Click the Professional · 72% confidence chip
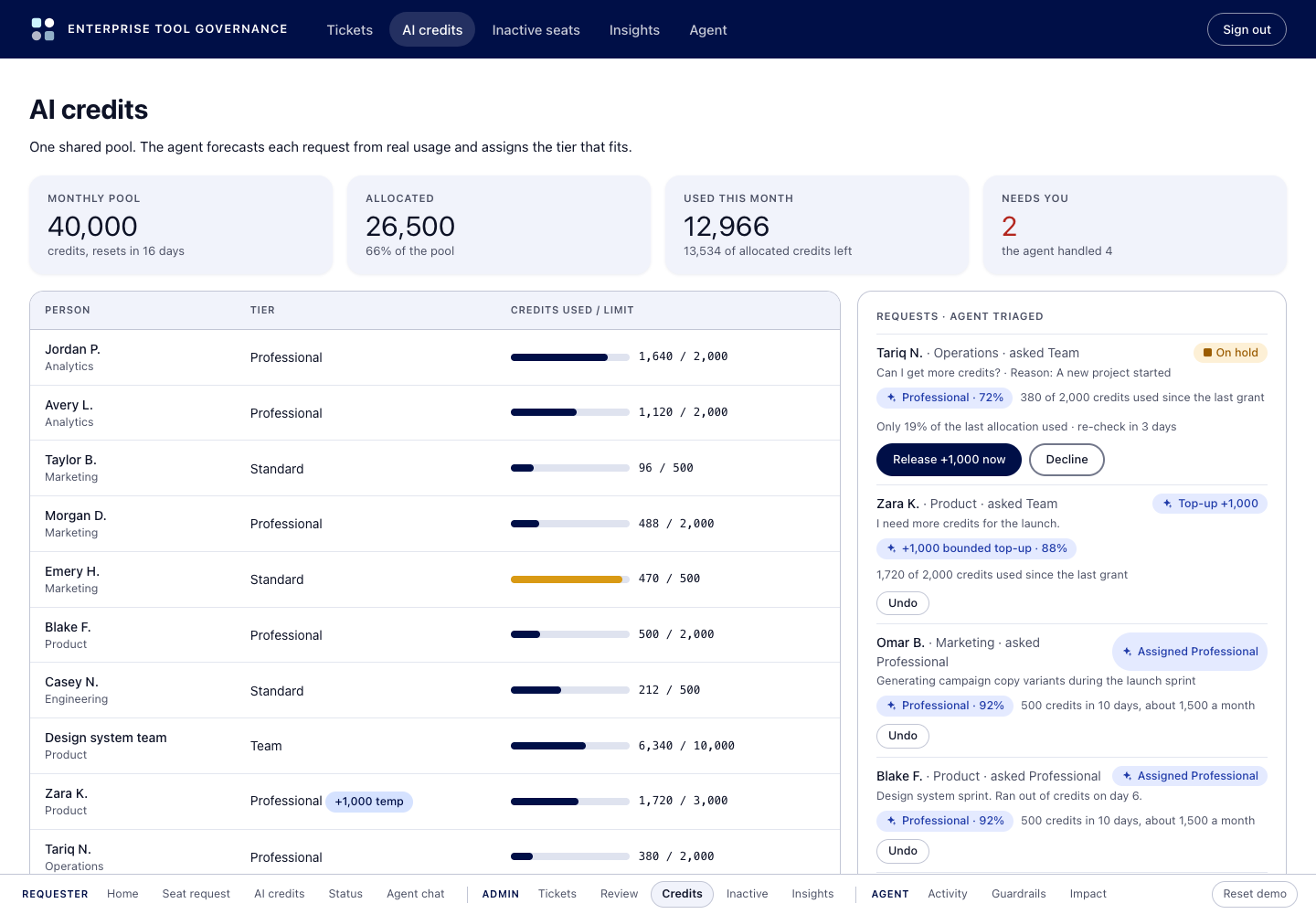Screen dimensions: 1316x914 tap(944, 398)
